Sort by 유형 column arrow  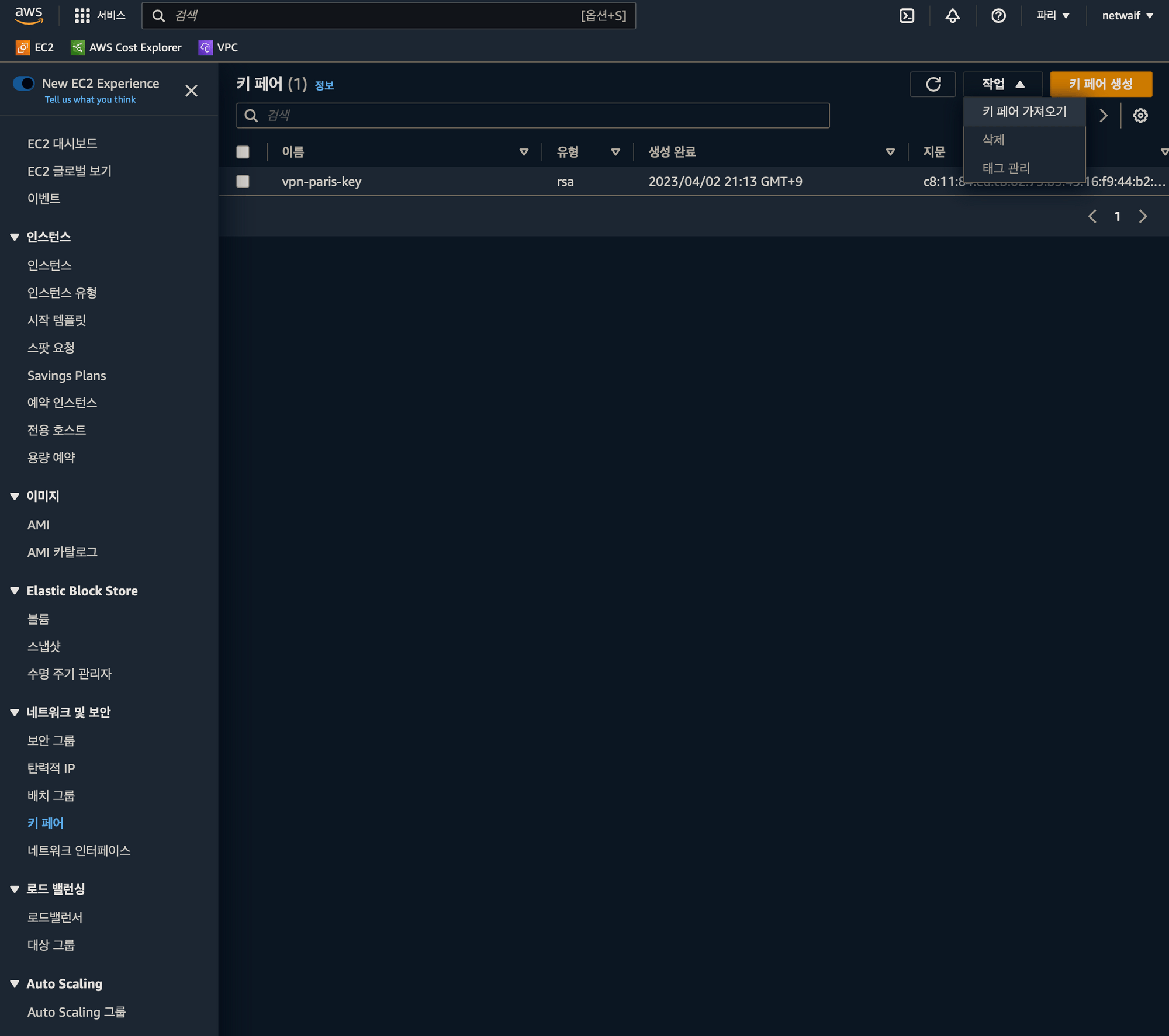(615, 152)
